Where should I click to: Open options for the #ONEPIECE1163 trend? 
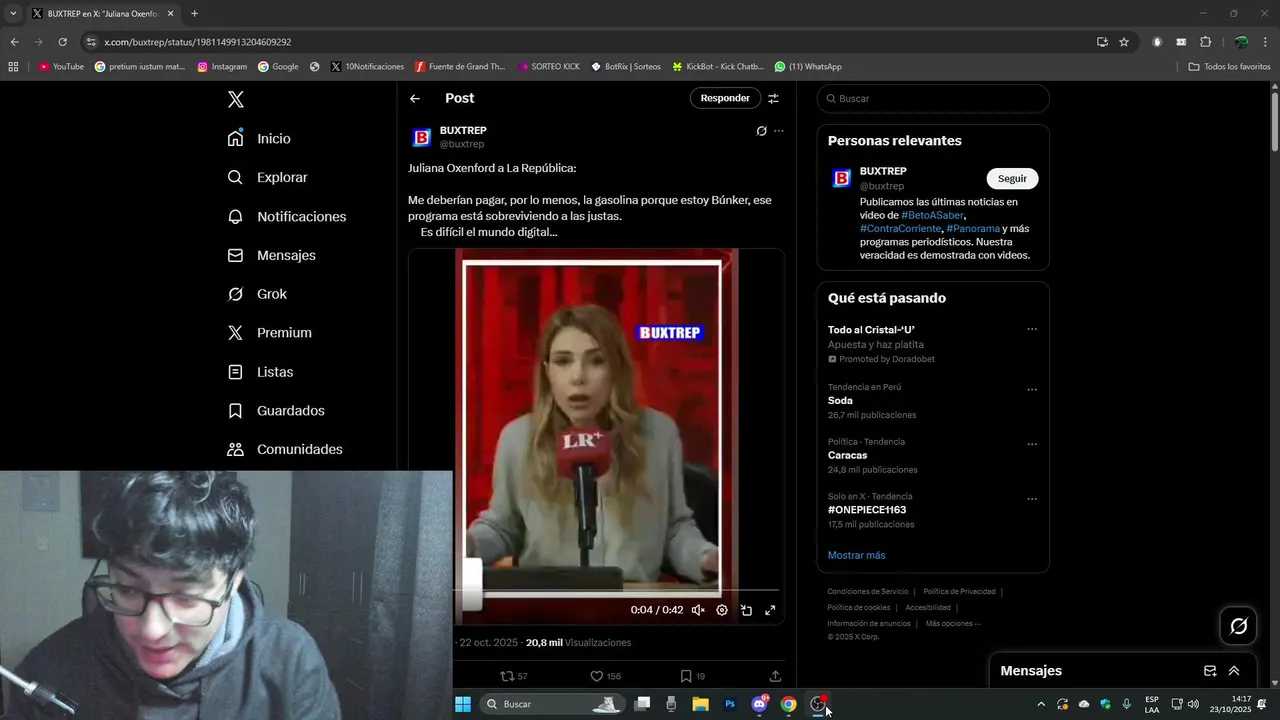(1032, 499)
